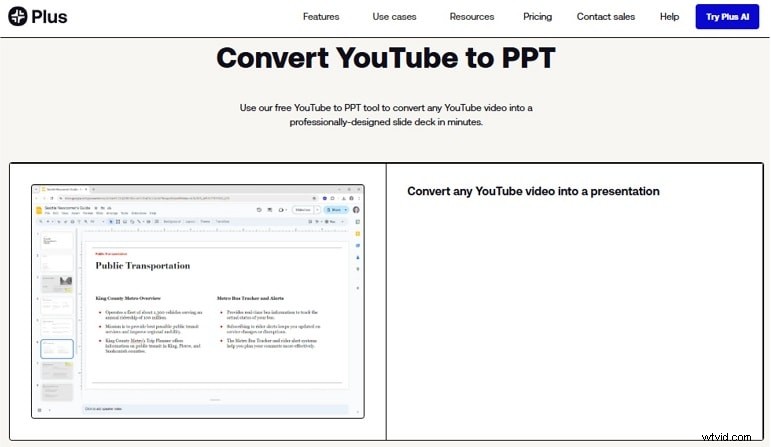Click the Slideshow button in the Slides screenshot
771x447 pixels.
[x=302, y=210]
